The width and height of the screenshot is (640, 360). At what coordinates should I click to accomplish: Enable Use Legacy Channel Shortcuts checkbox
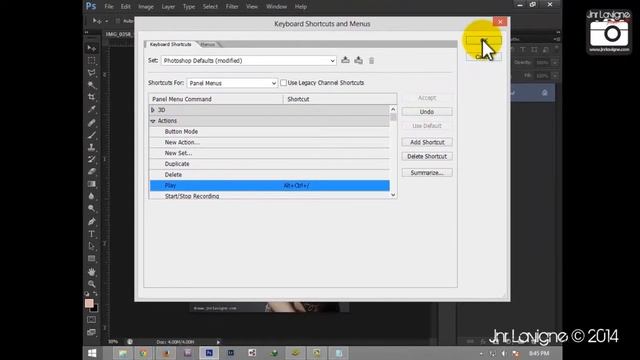[283, 83]
